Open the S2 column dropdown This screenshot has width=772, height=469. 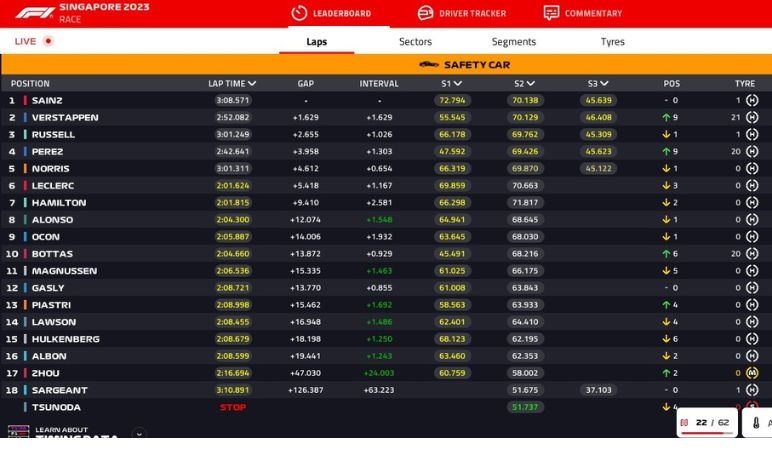coord(532,84)
